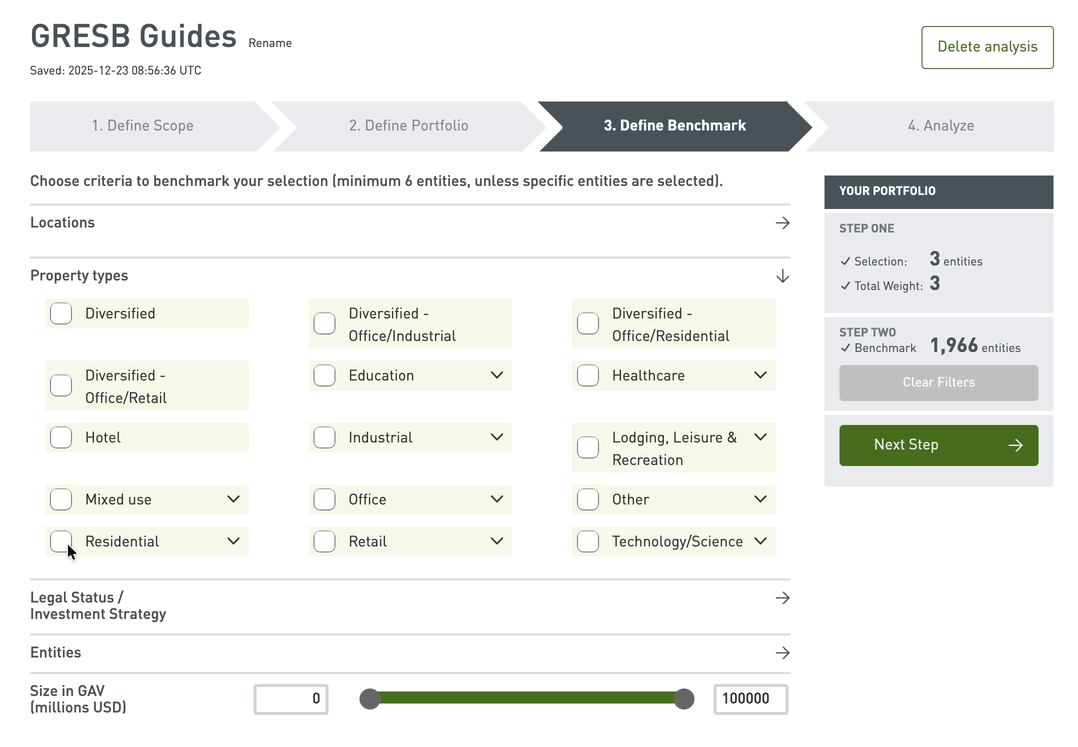Viewport: 1078px width, 747px height.
Task: Open the Mixed use dropdown chevron
Action: [233, 499]
